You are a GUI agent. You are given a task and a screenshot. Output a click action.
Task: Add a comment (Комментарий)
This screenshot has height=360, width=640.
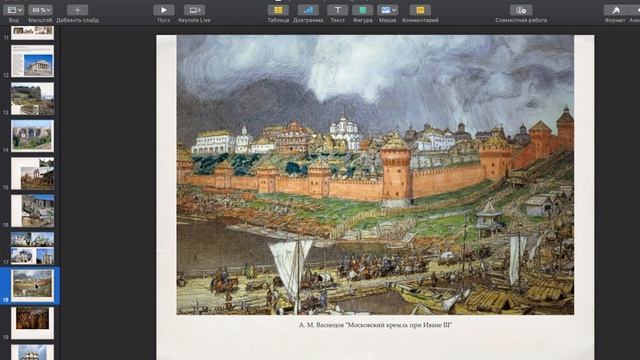tap(420, 10)
